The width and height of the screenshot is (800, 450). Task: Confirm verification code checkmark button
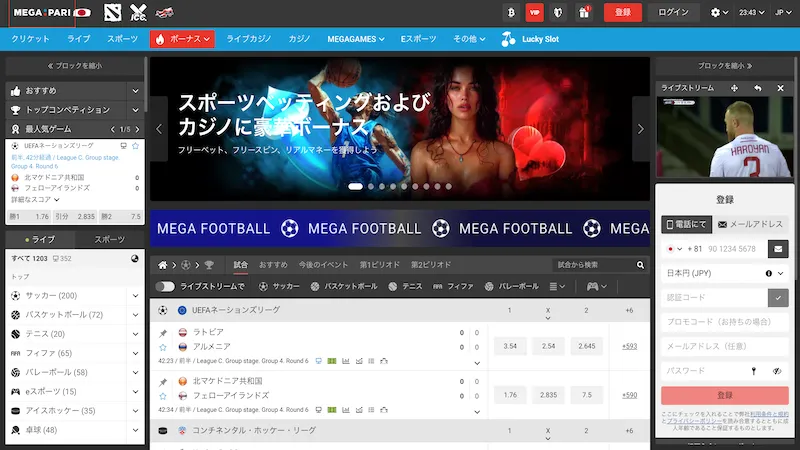tap(778, 297)
